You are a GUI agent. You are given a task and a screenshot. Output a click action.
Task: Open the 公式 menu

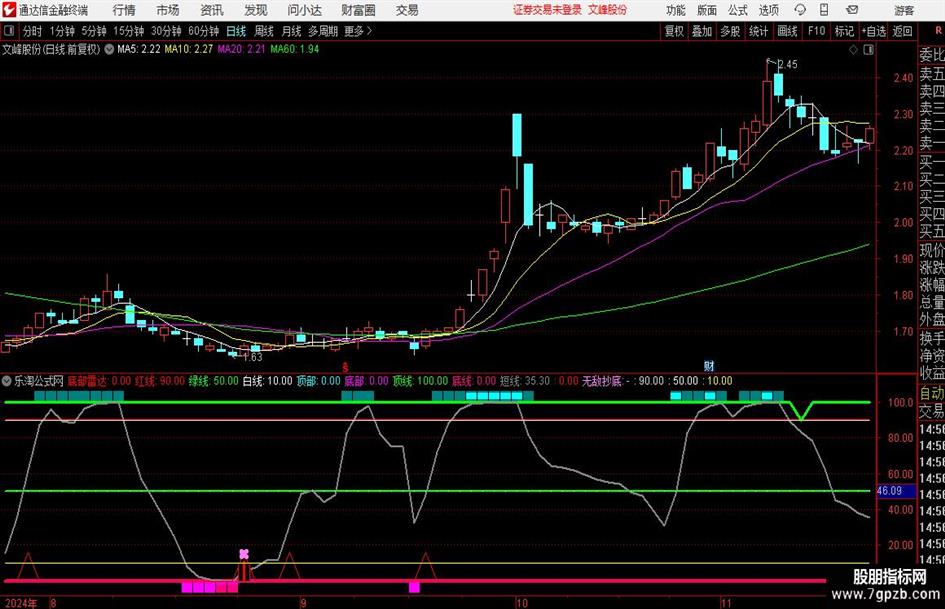[738, 10]
